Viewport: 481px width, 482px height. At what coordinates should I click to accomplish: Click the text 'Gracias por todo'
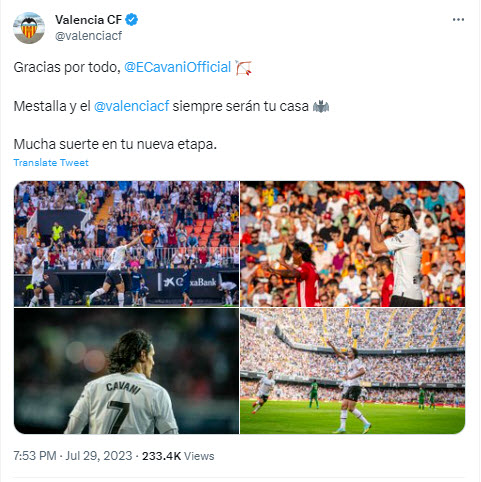[67, 67]
